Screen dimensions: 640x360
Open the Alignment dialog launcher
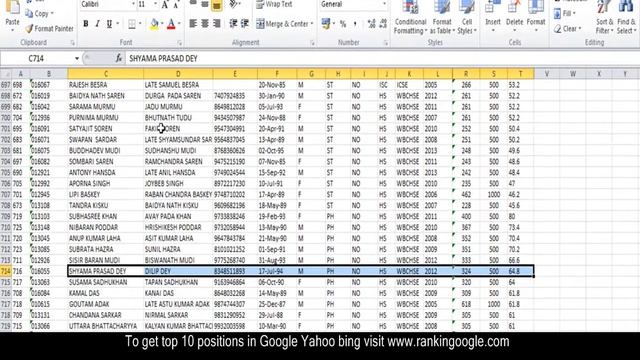tap(312, 42)
